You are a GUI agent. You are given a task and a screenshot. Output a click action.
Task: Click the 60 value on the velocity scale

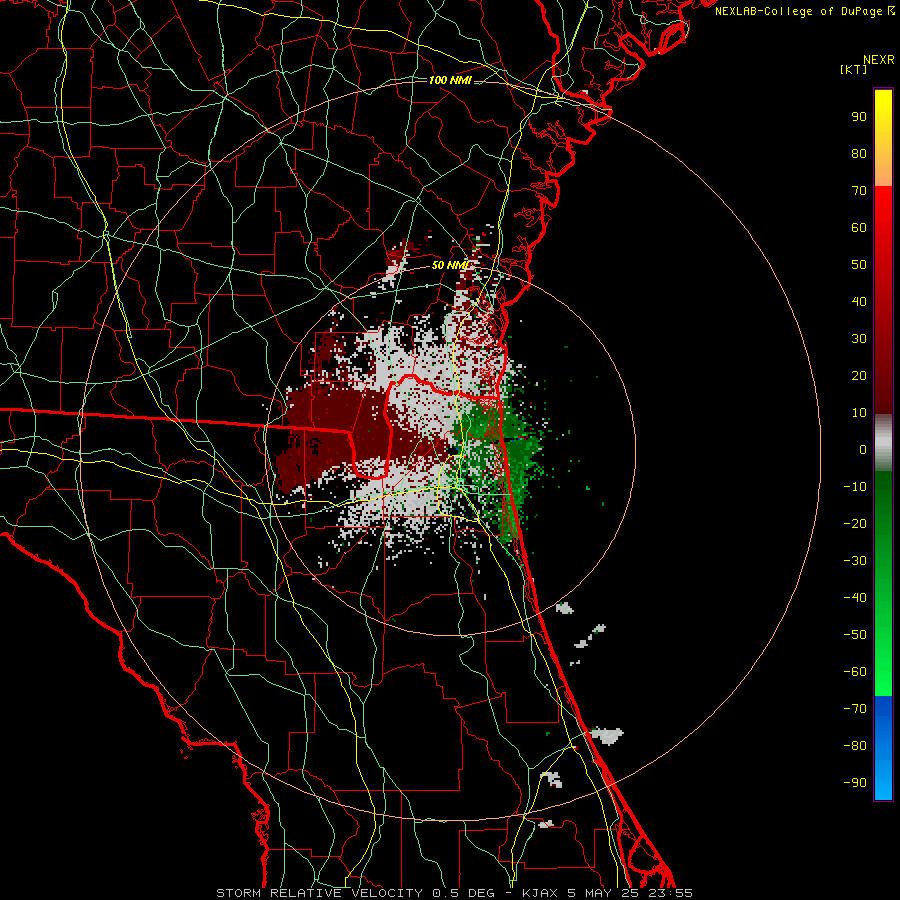pos(859,228)
